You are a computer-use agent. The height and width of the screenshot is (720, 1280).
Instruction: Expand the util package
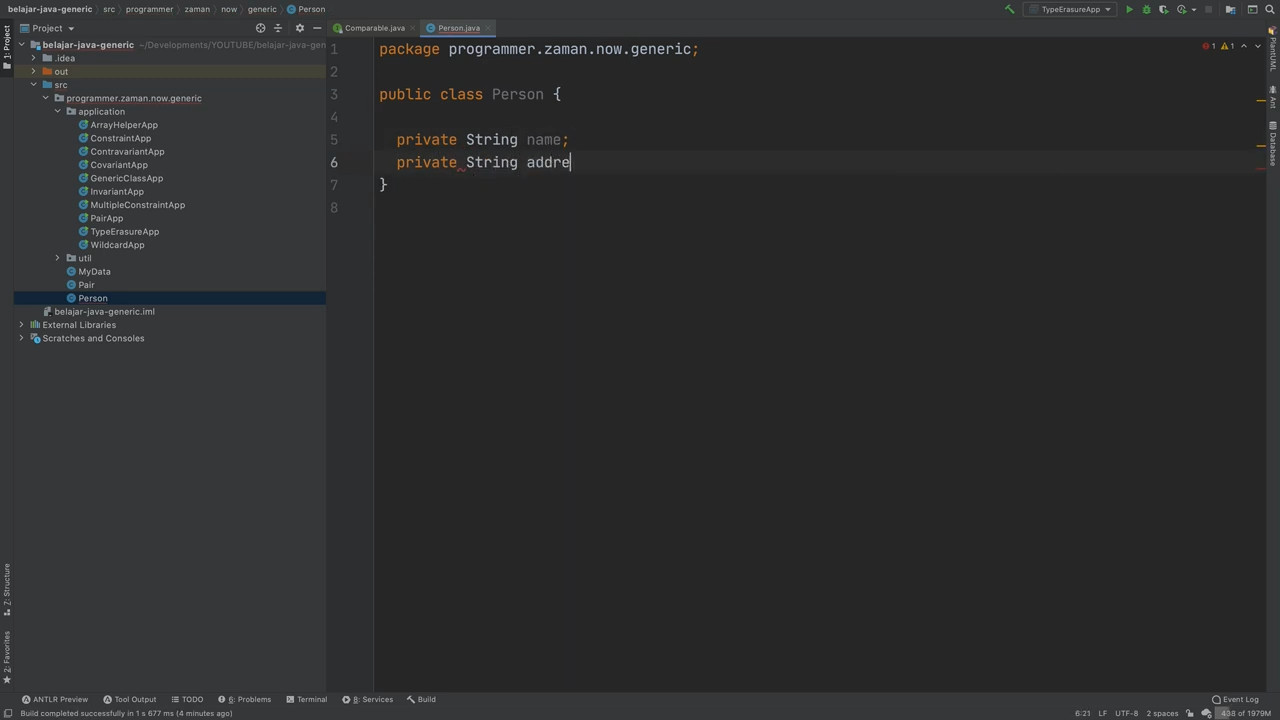tap(57, 258)
